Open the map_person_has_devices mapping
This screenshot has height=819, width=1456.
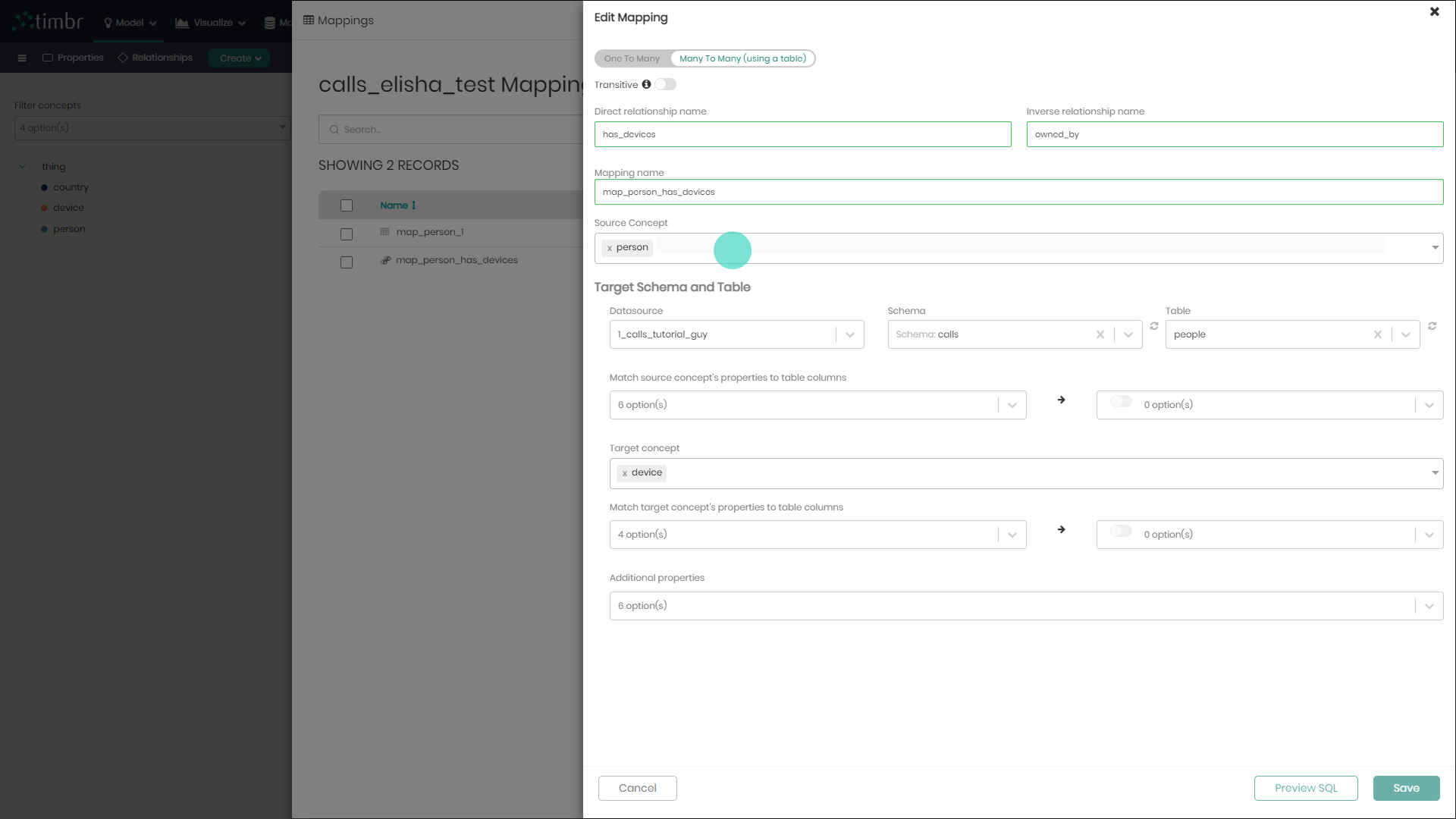(457, 260)
